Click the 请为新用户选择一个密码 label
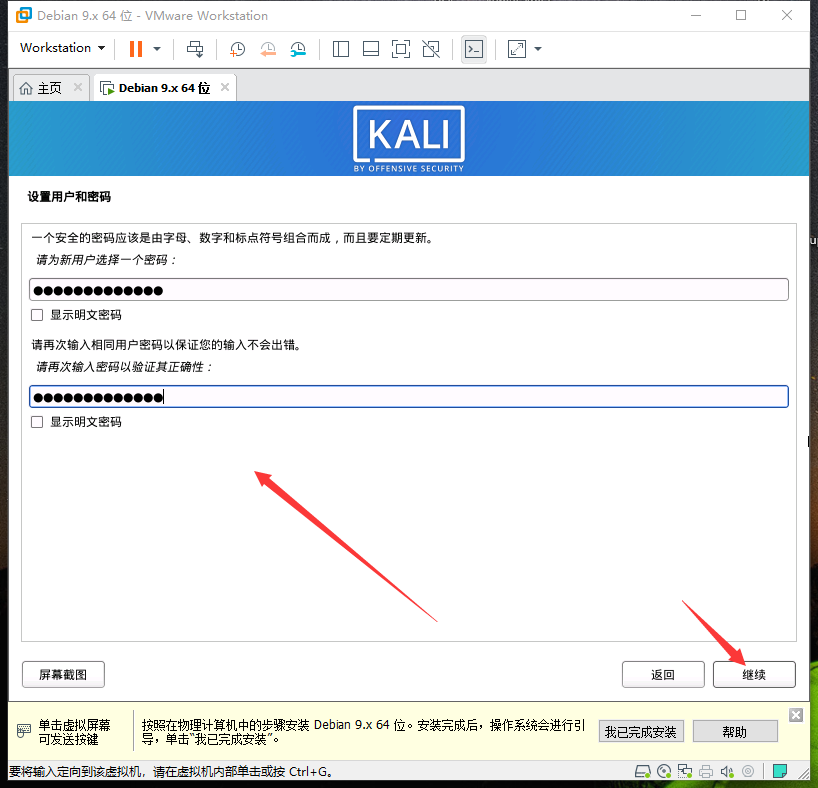The image size is (818, 788). 106,260
